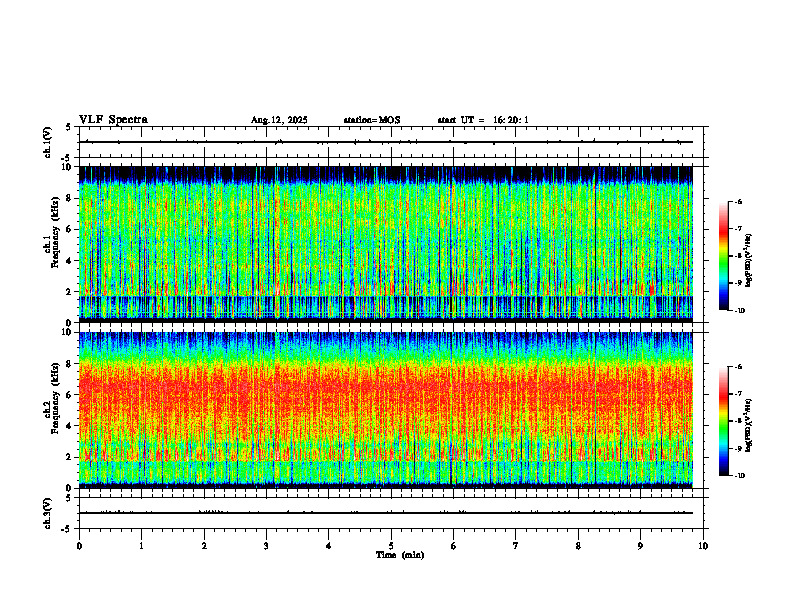Click the ch.2 color bar's log(PSD) label
This screenshot has height=612, width=792.
coord(748,425)
